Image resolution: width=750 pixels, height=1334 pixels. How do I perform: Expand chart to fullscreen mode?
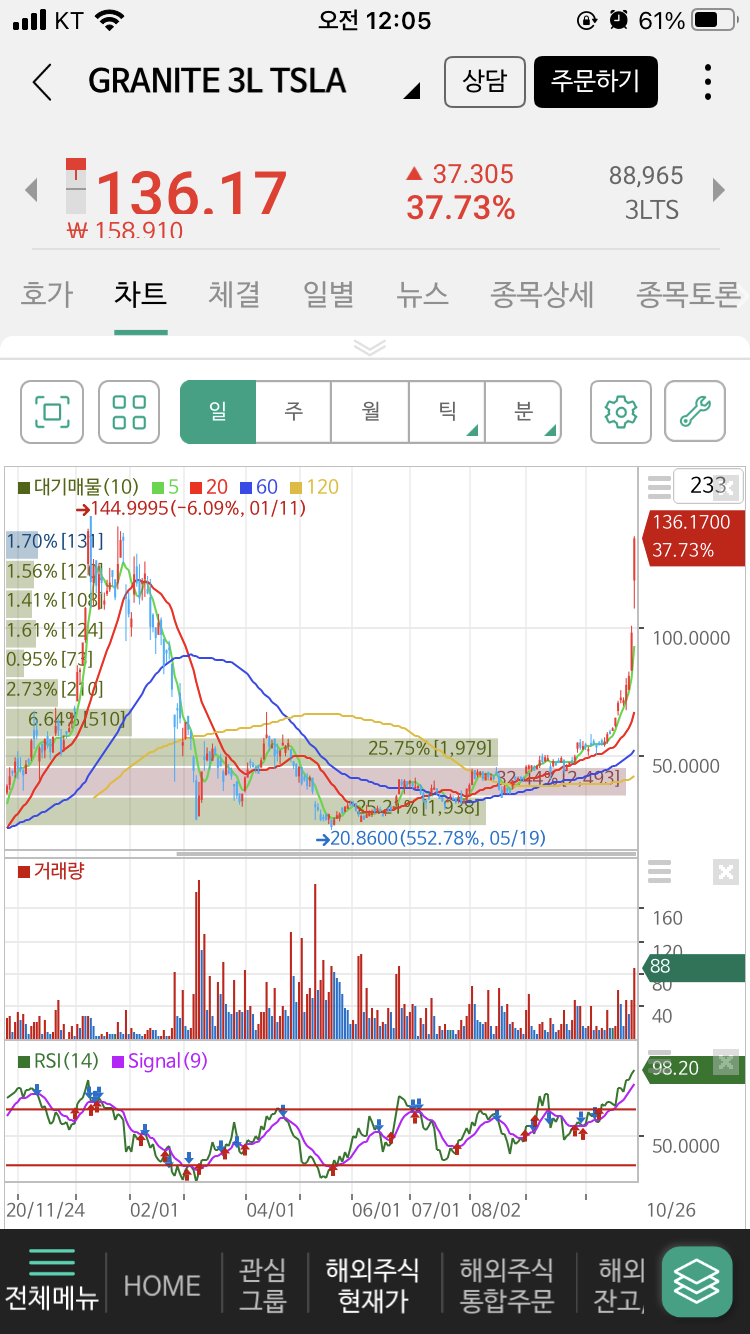52,411
